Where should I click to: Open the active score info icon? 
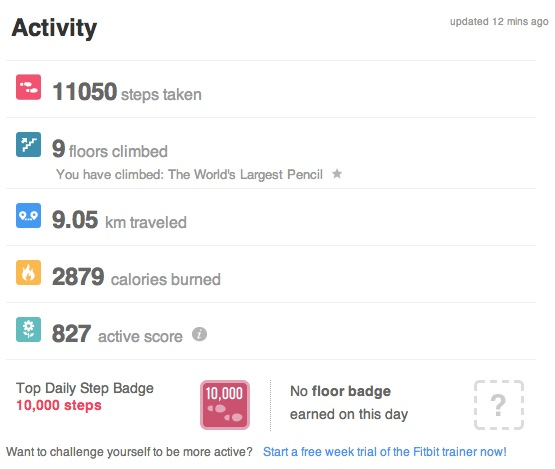pyautogui.click(x=199, y=334)
